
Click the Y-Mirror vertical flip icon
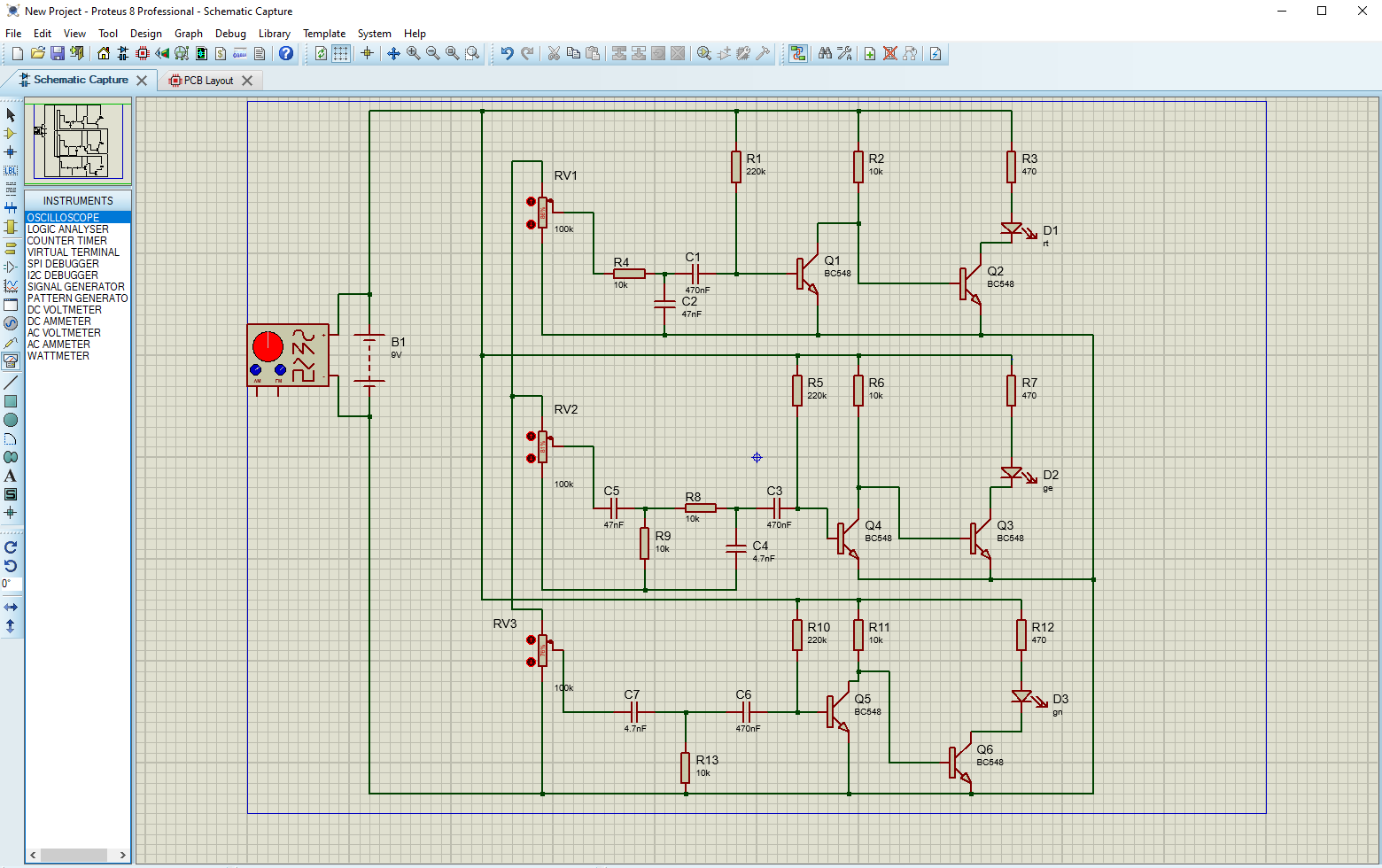11,626
